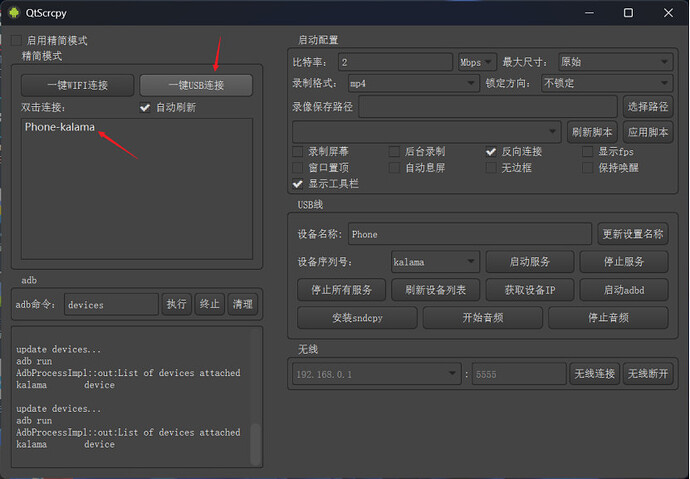Click the QtScrcpy Android app icon

pos(15,13)
